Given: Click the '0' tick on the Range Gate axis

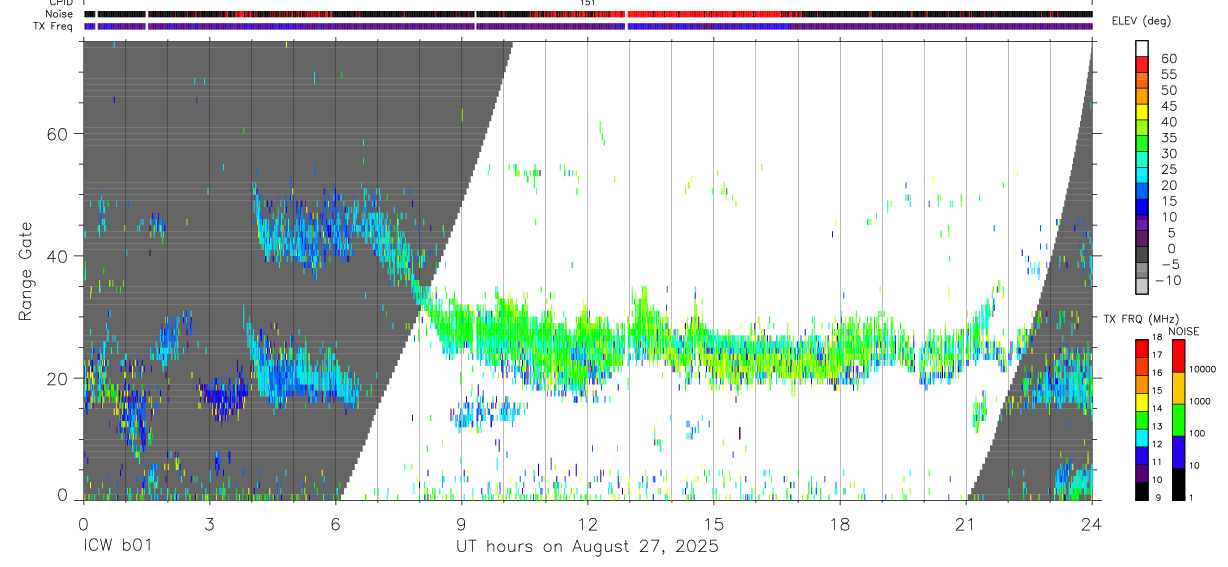Looking at the screenshot, I should 64,496.
